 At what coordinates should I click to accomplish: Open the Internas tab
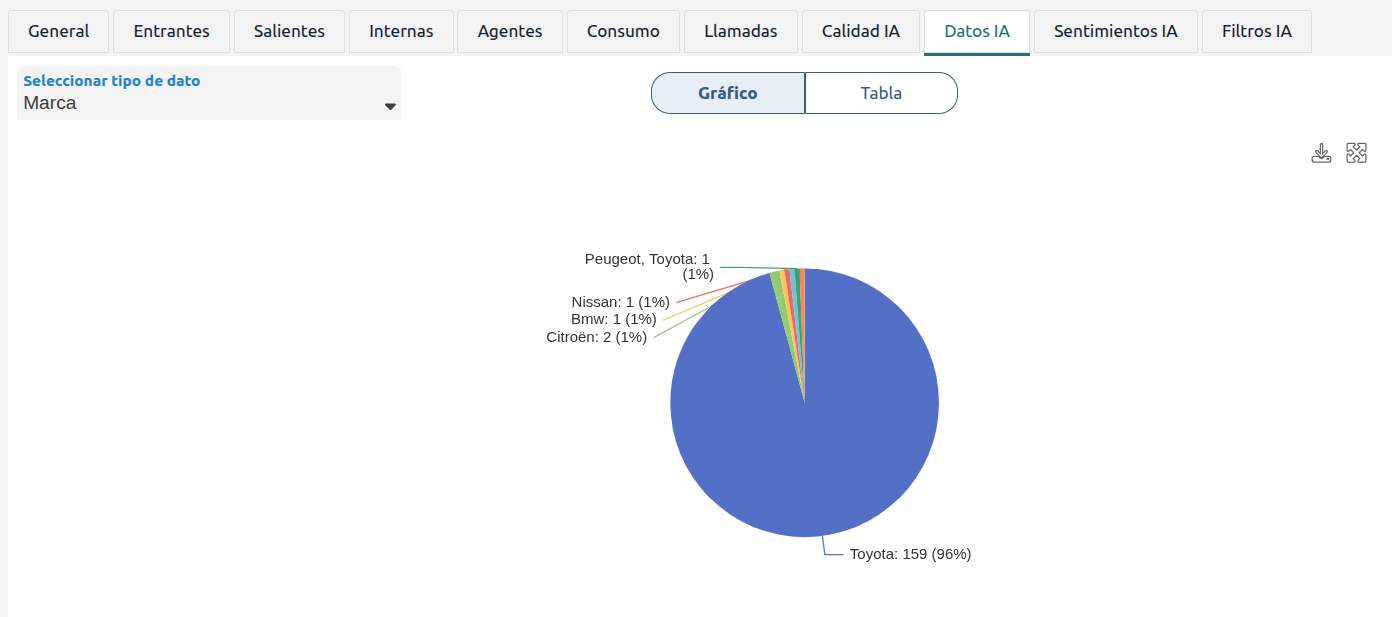(401, 31)
